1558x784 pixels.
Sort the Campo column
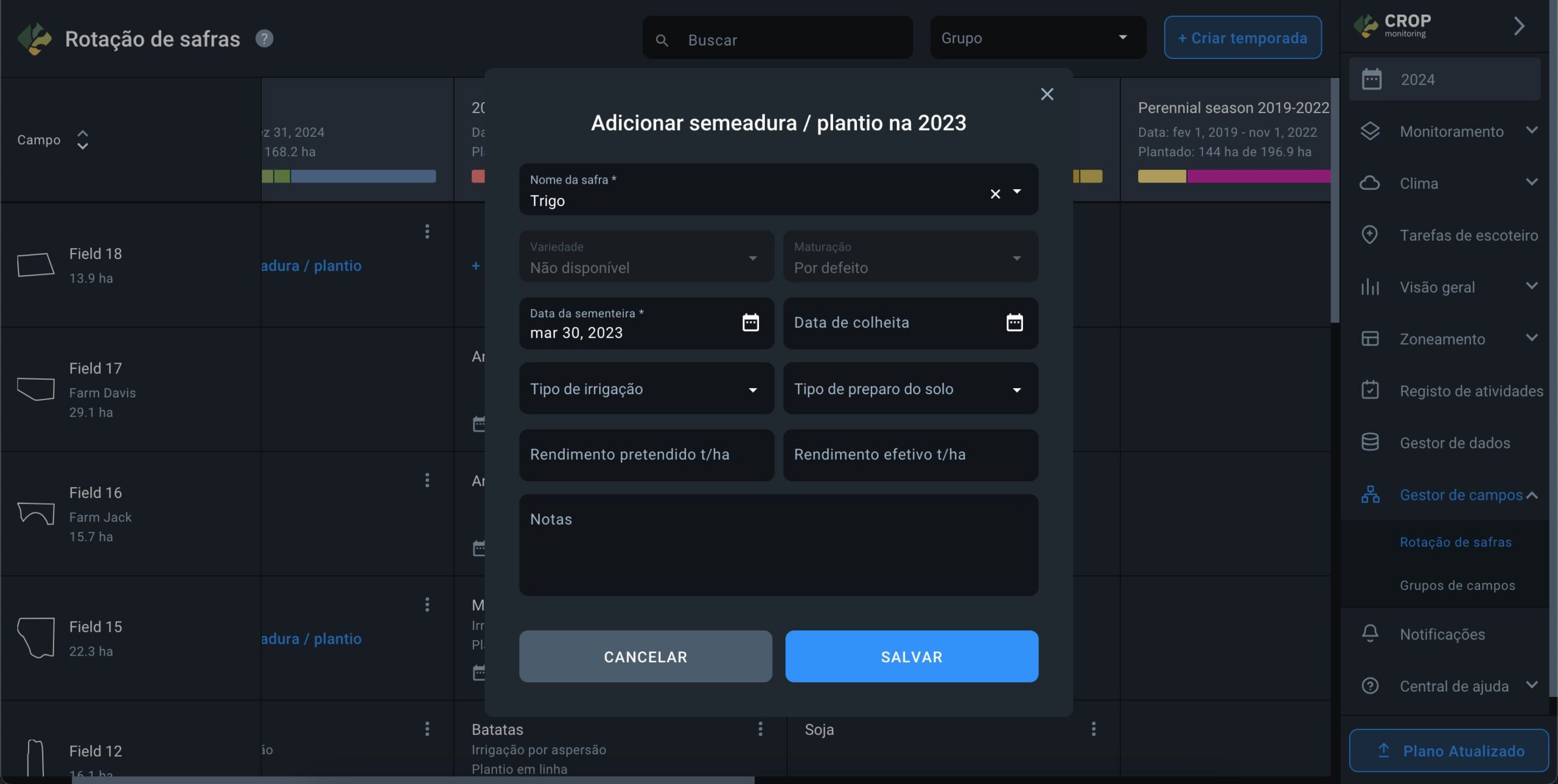(x=82, y=140)
